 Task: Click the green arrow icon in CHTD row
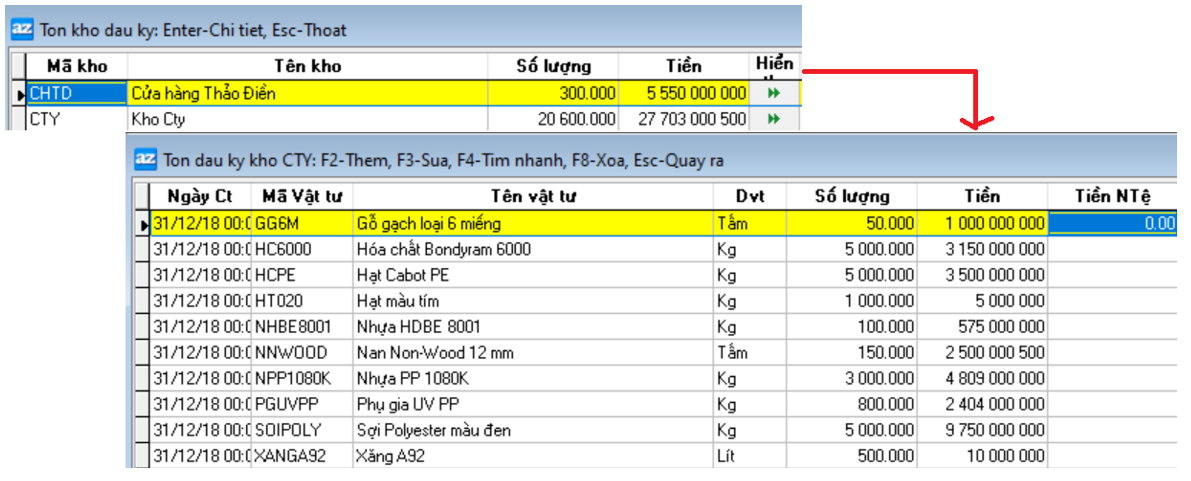tap(773, 94)
